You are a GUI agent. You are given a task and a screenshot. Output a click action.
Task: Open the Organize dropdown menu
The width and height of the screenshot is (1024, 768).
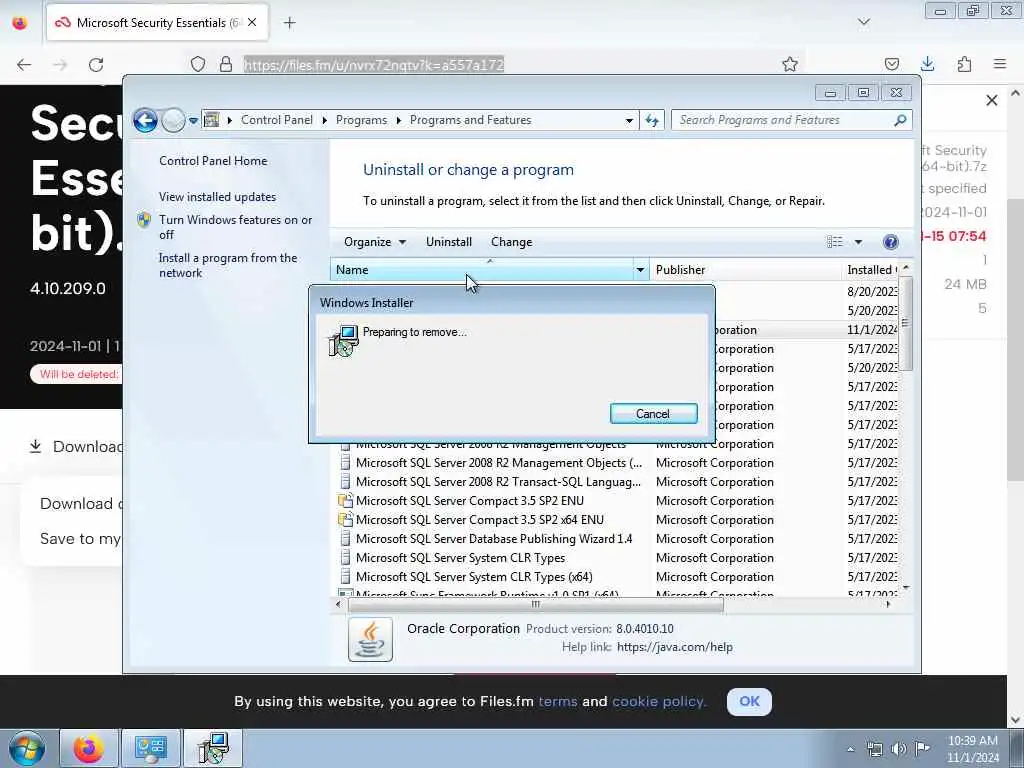click(375, 242)
